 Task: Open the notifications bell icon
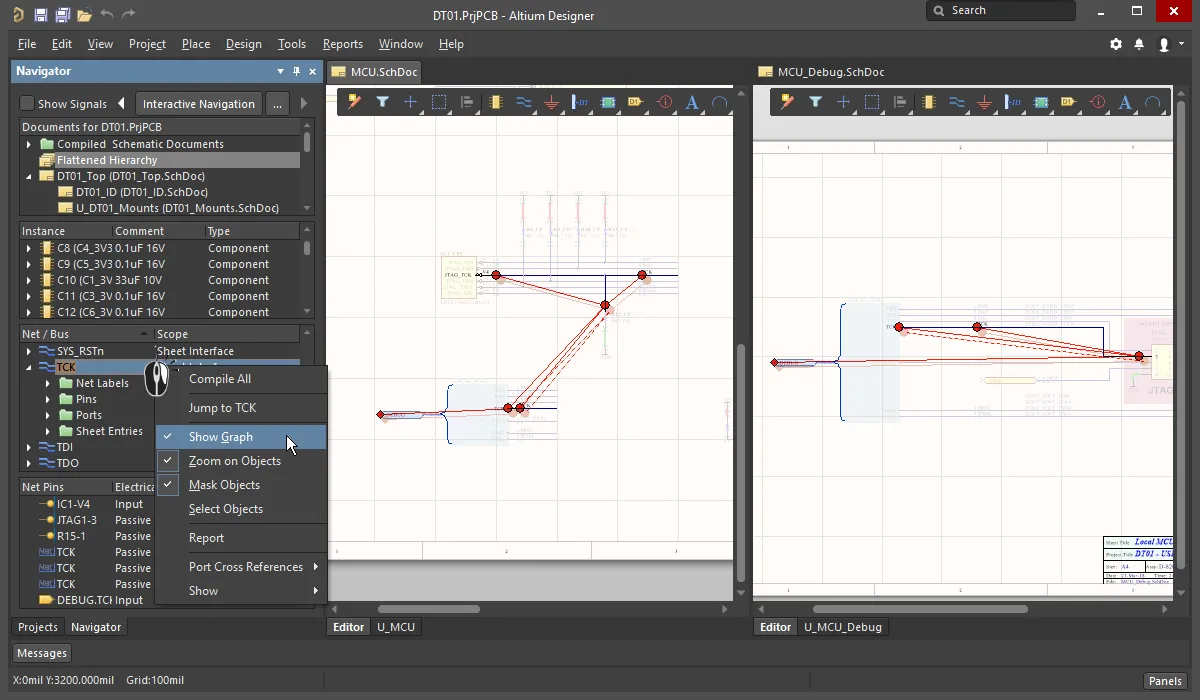tap(1138, 44)
